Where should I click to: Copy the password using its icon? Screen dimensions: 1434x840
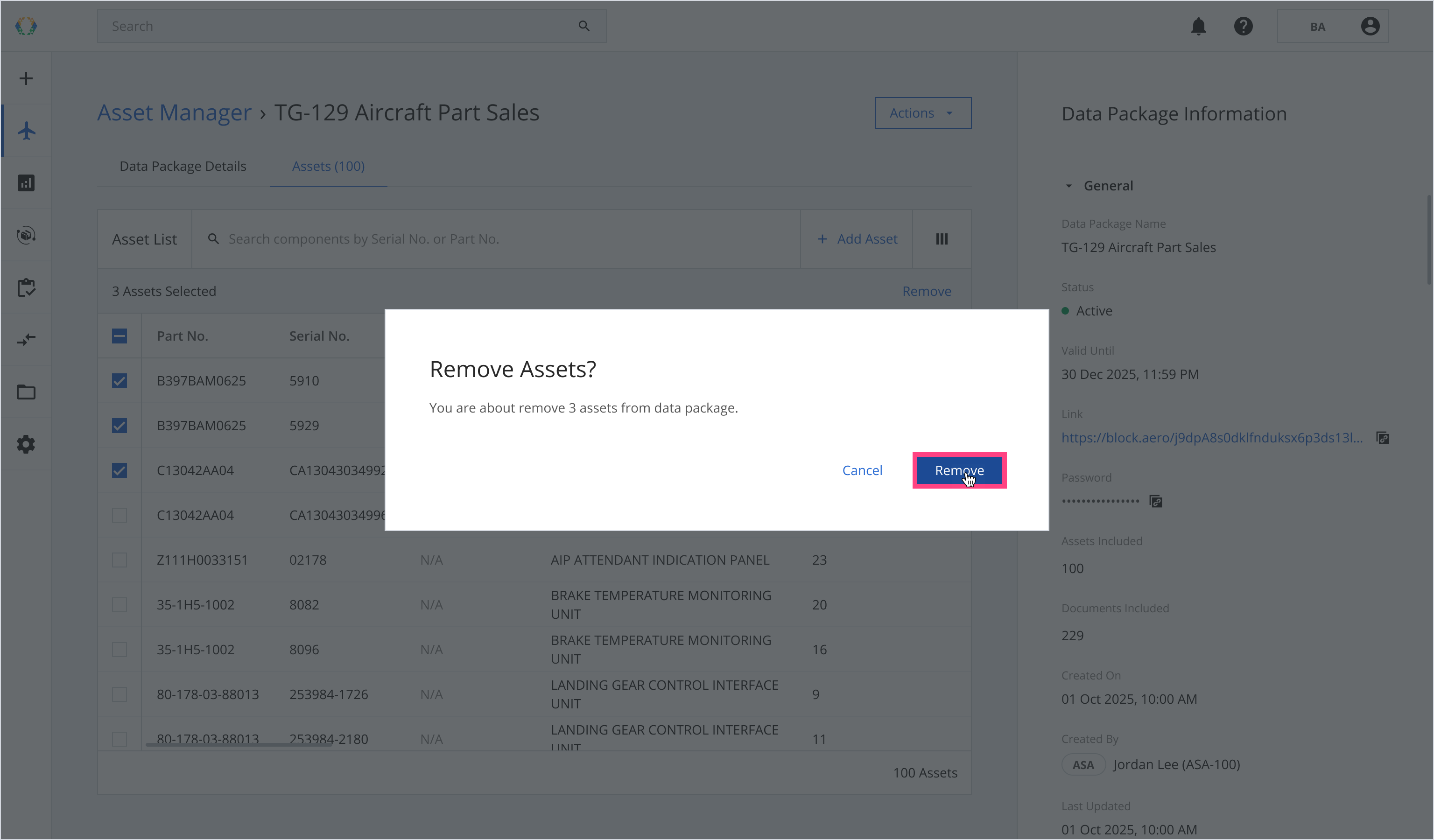pyautogui.click(x=1155, y=501)
